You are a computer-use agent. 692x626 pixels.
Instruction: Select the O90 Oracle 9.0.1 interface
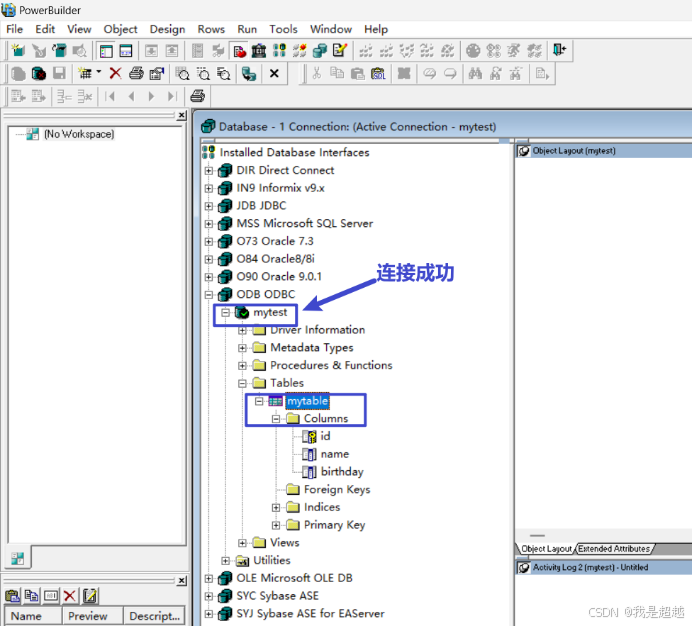(279, 277)
